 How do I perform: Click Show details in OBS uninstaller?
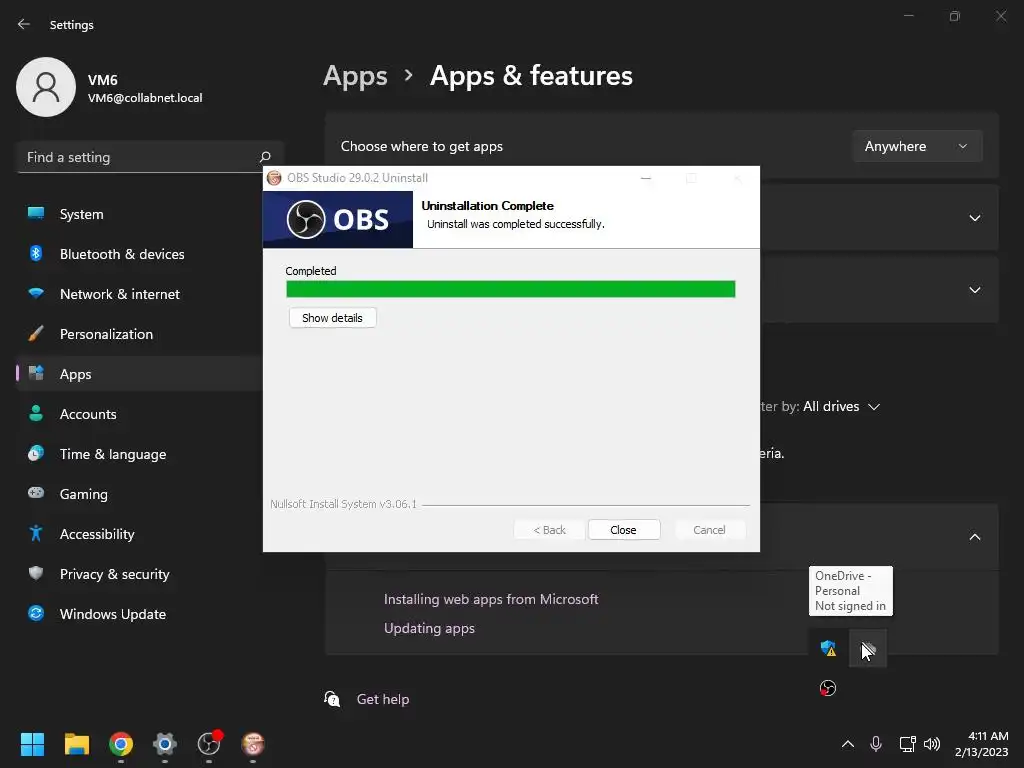point(332,318)
